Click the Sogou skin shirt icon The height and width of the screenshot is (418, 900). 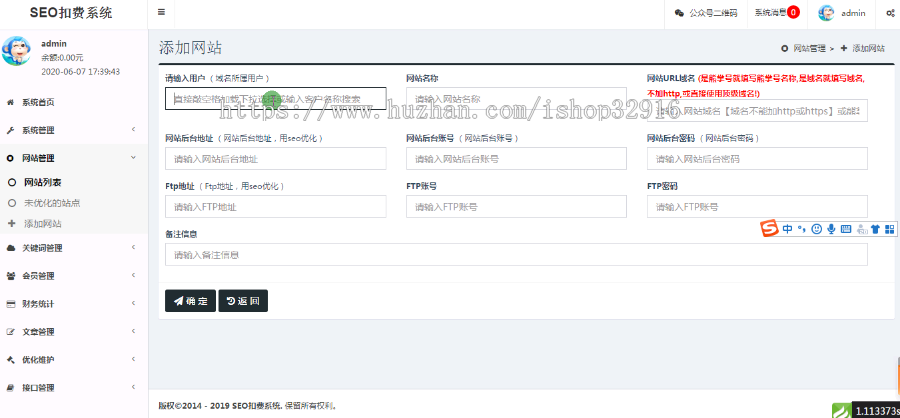875,229
